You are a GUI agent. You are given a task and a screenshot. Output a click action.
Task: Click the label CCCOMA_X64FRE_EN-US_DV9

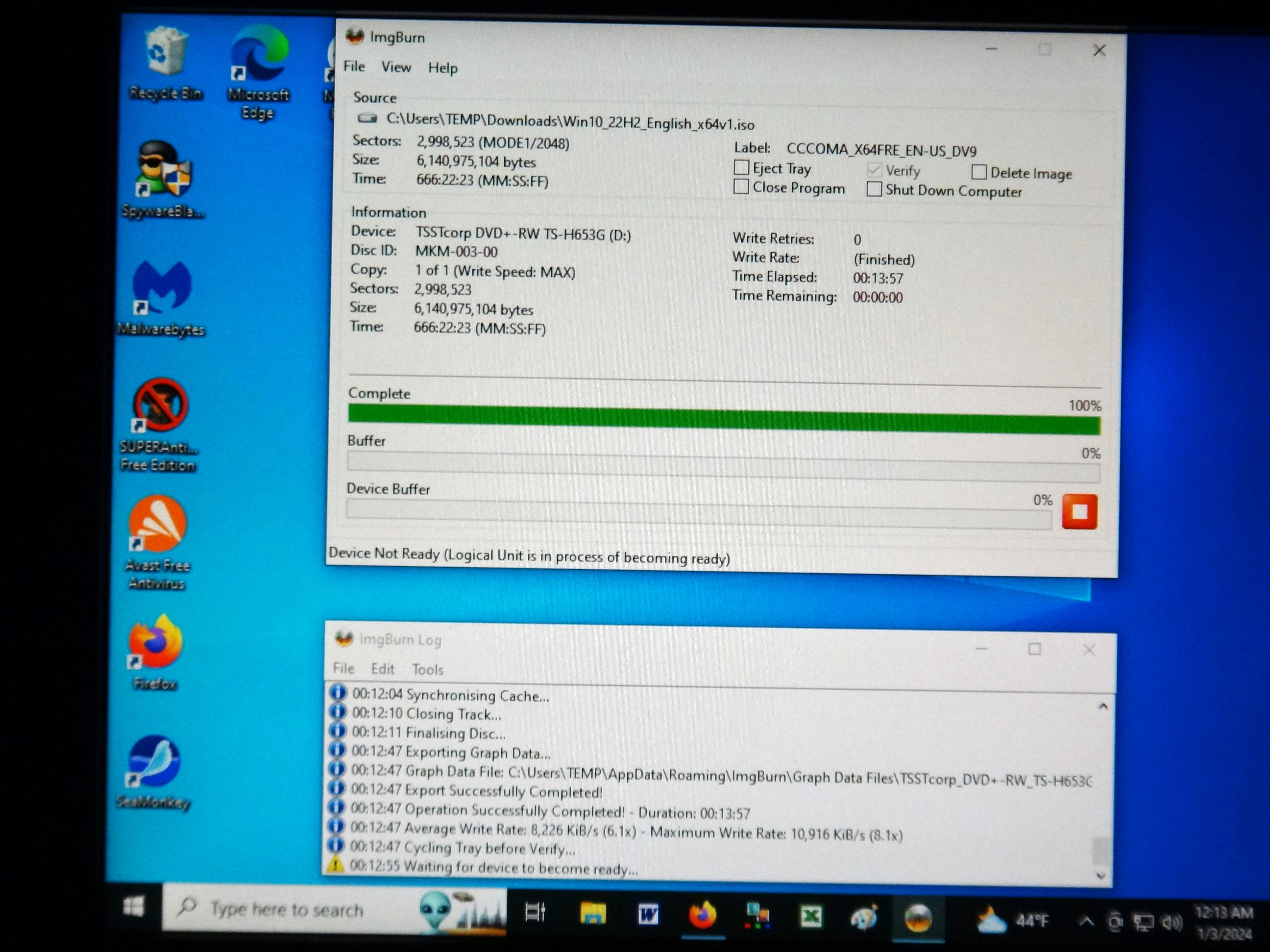pyautogui.click(x=881, y=150)
